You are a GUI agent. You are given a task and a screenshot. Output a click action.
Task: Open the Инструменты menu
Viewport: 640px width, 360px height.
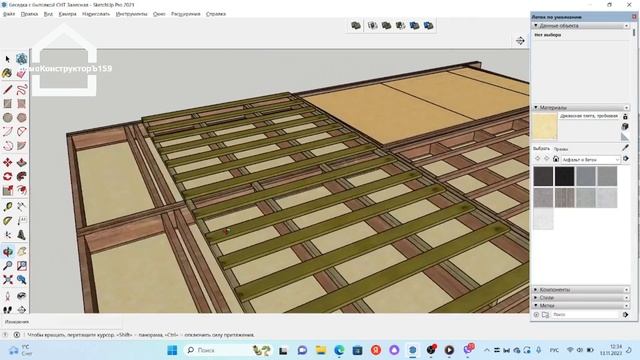(131, 14)
